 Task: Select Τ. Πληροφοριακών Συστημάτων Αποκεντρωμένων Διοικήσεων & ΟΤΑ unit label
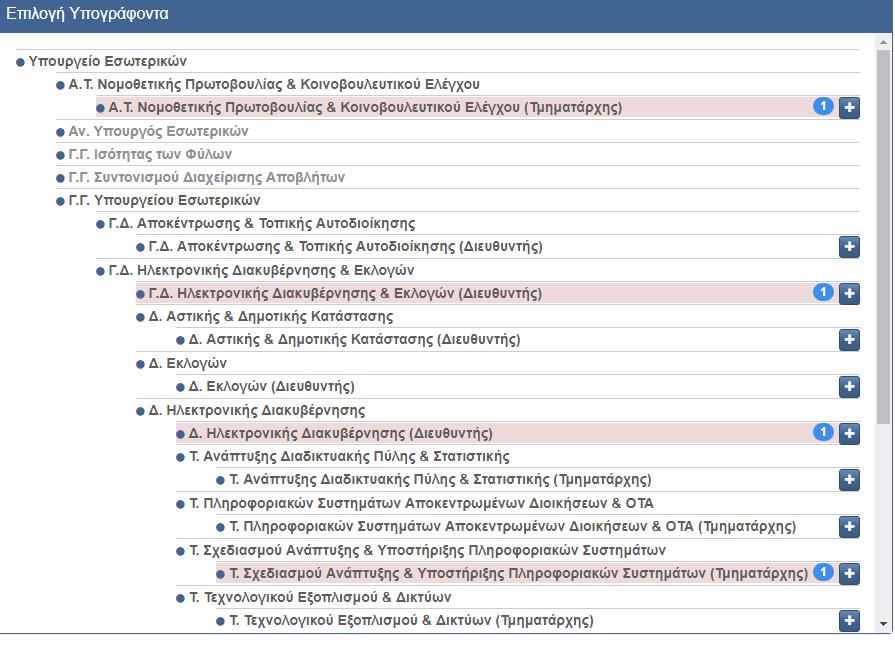[421, 503]
